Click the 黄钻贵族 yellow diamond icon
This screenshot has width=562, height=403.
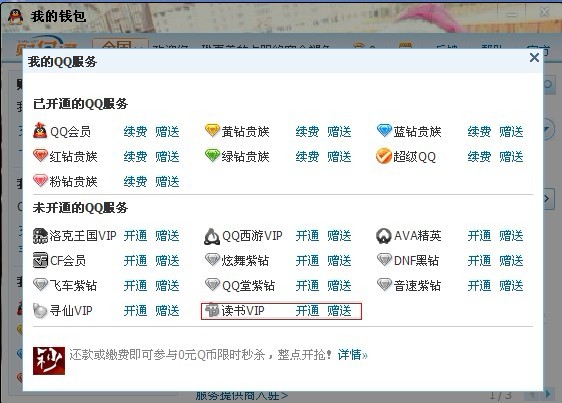212,131
